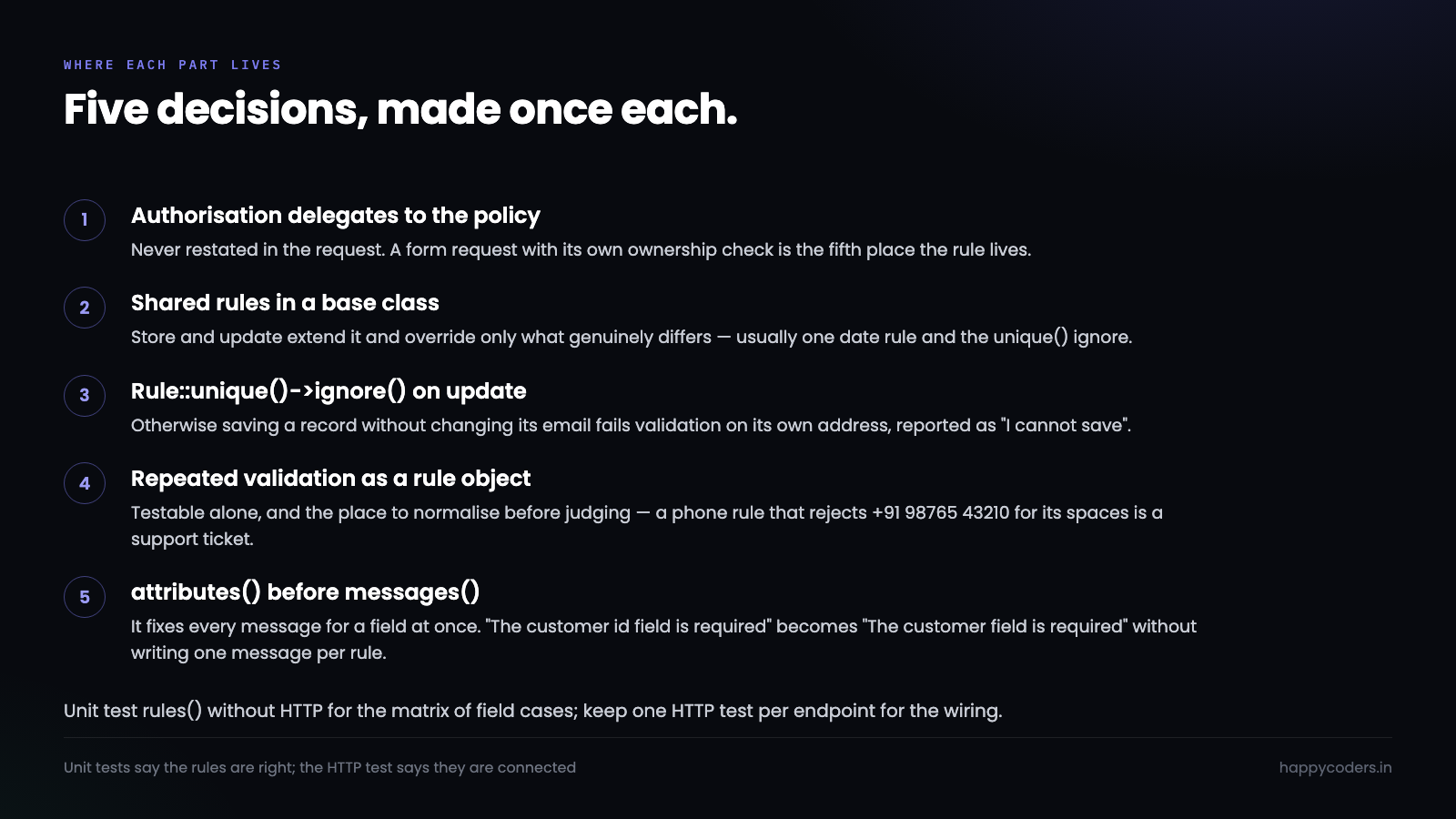
Task: Click the 'Unit test rules() without HTTP' summary line
Action: (x=532, y=711)
